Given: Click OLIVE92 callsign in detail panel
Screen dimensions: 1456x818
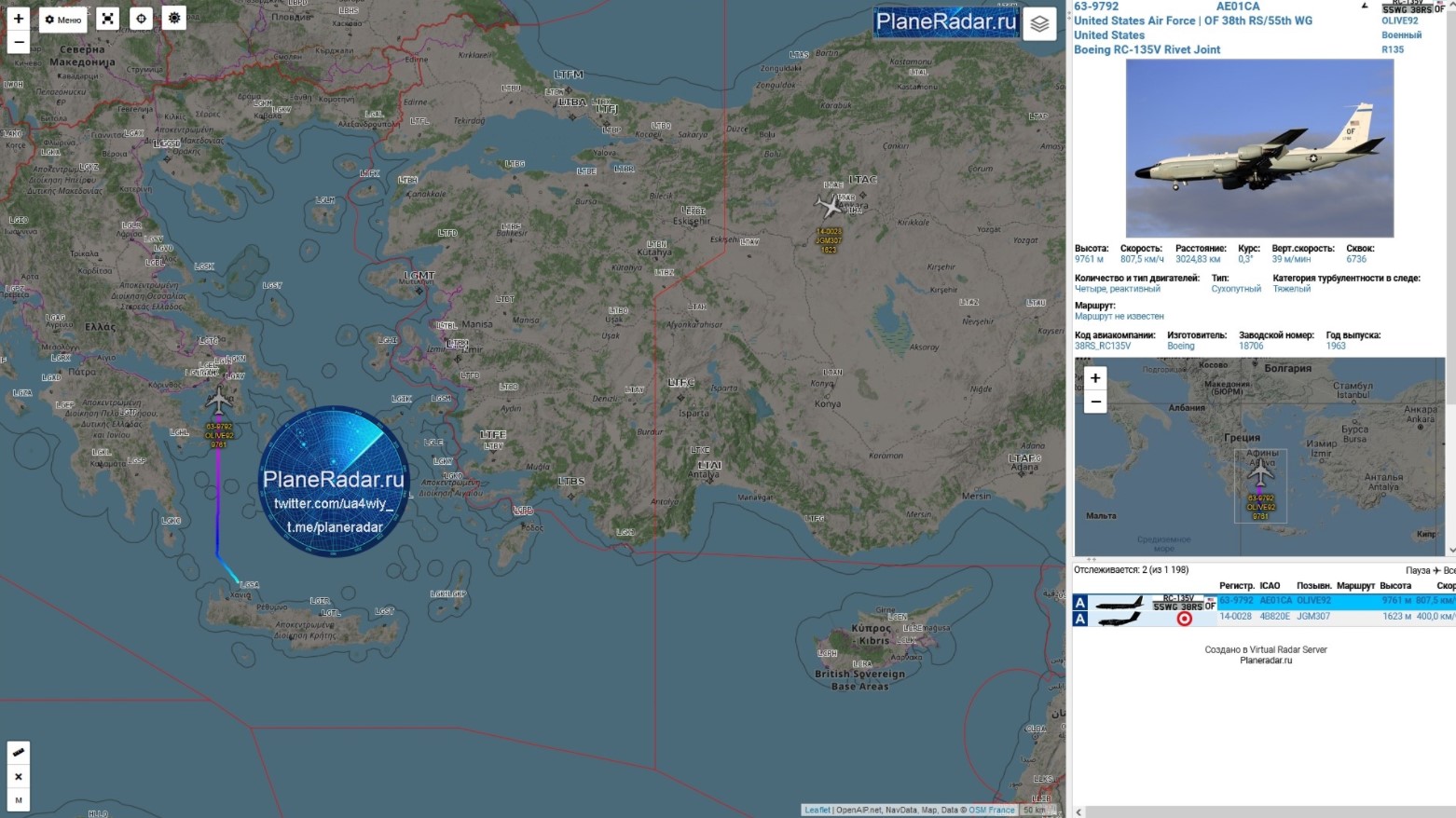Looking at the screenshot, I should [1399, 20].
